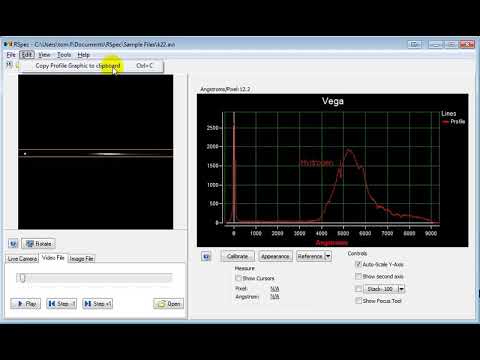Switch to the Image File tab
The image size is (480, 360).
click(x=82, y=259)
